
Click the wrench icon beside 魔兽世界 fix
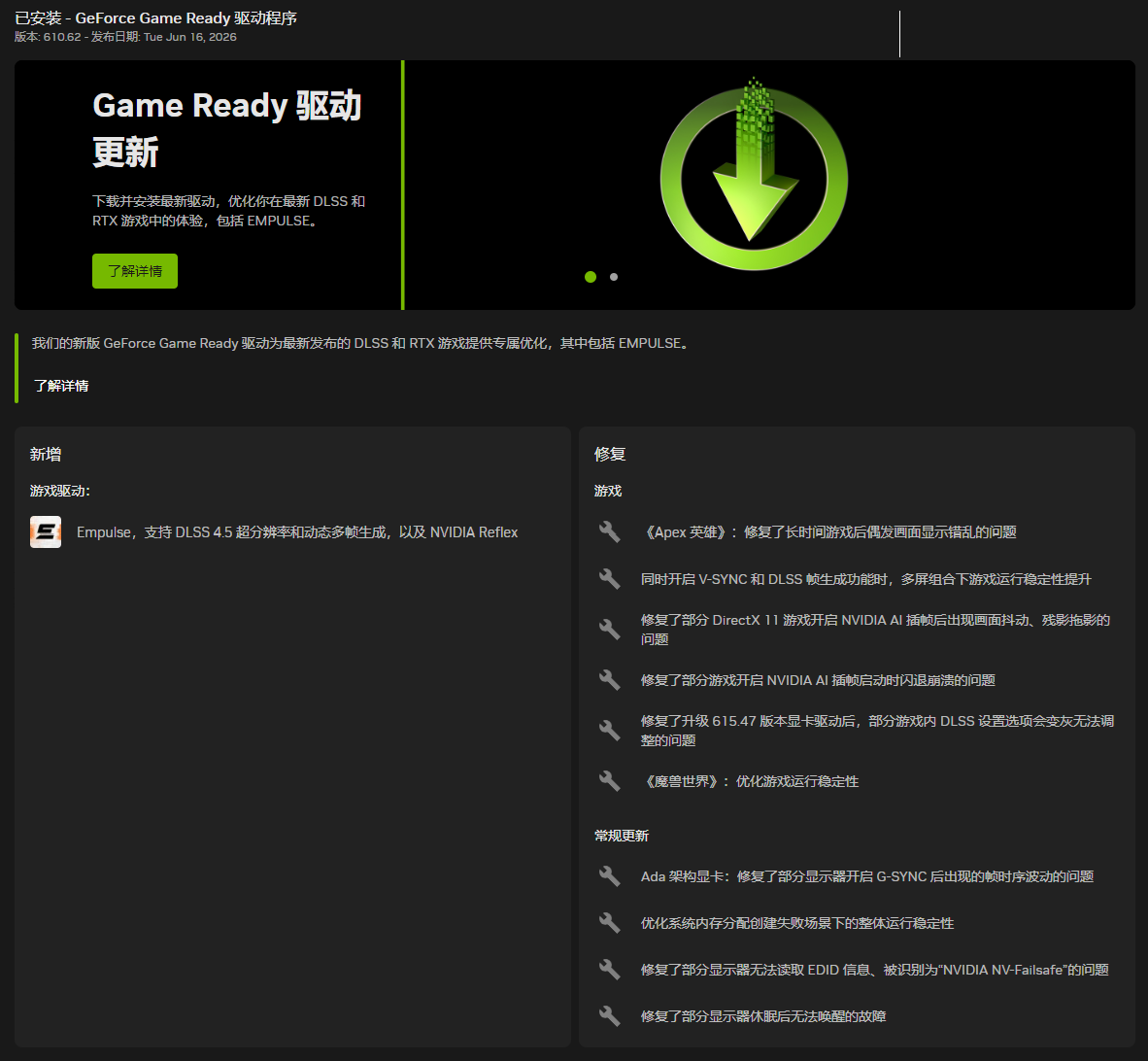click(x=609, y=781)
